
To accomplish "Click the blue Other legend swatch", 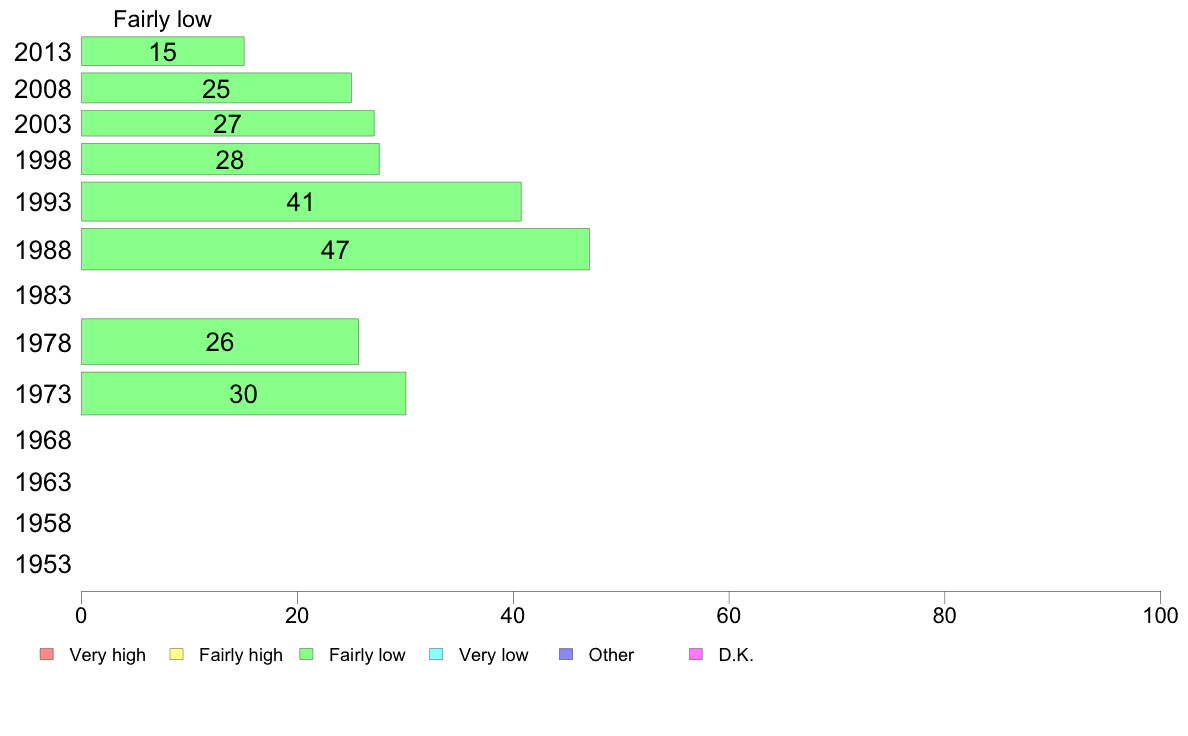I will click(x=566, y=654).
